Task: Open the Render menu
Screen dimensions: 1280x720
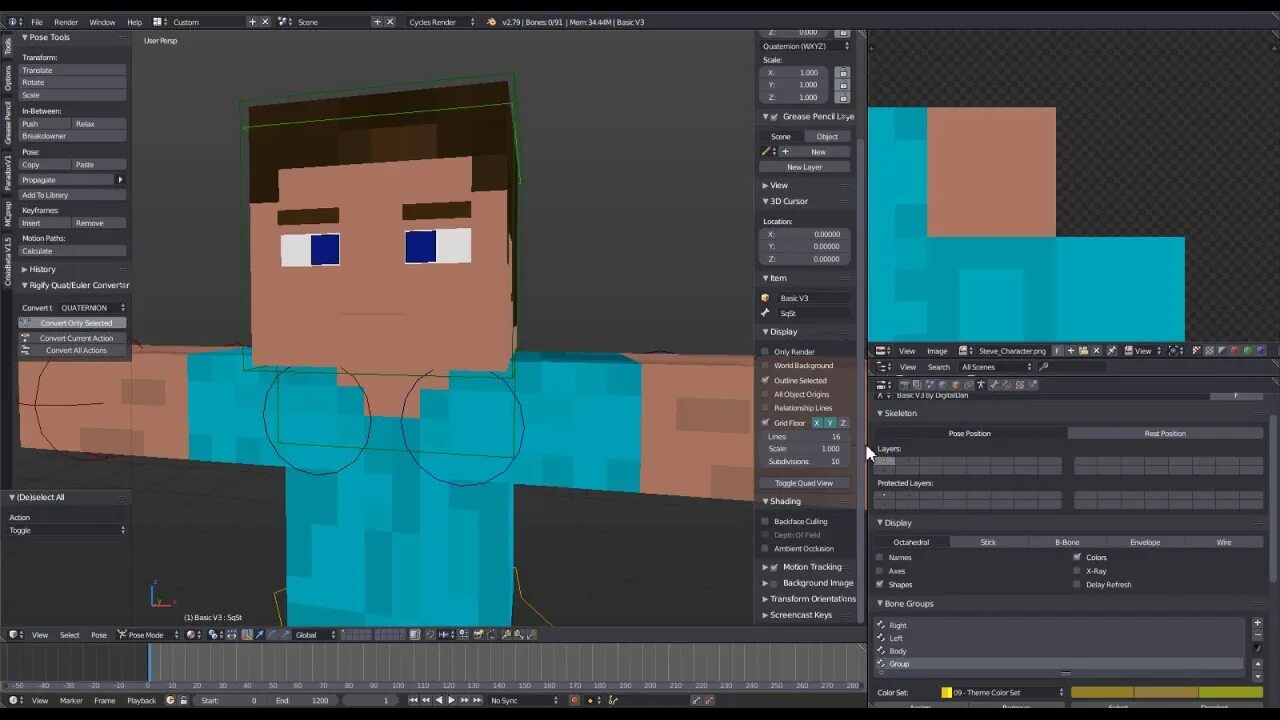Action: tap(66, 22)
